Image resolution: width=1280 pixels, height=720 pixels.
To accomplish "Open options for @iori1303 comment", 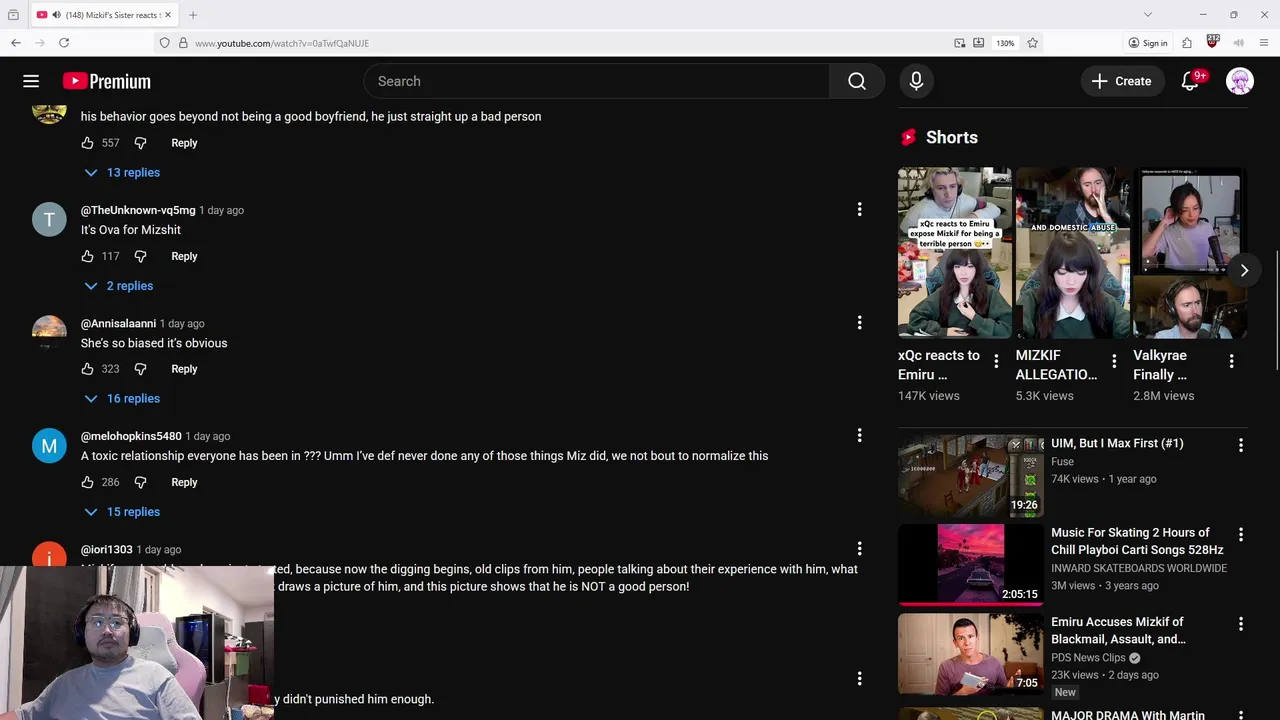I will click(859, 548).
